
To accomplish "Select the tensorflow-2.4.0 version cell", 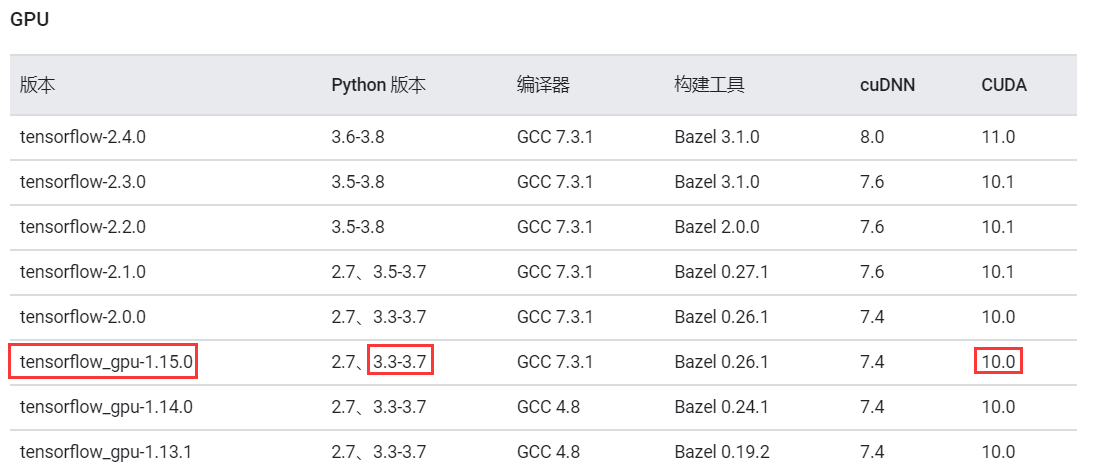I will click(83, 137).
